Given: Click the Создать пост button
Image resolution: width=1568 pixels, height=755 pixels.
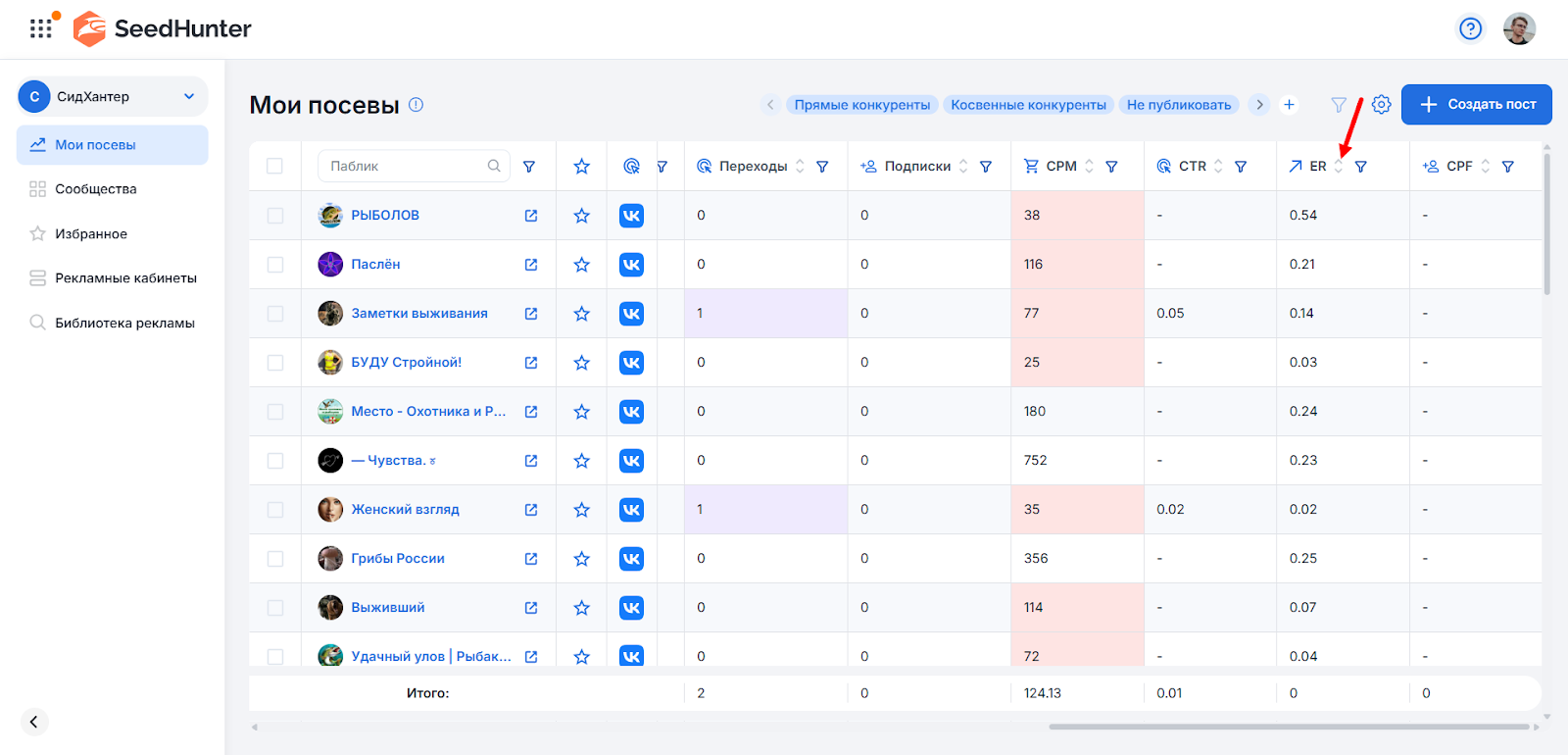Looking at the screenshot, I should click(1476, 105).
